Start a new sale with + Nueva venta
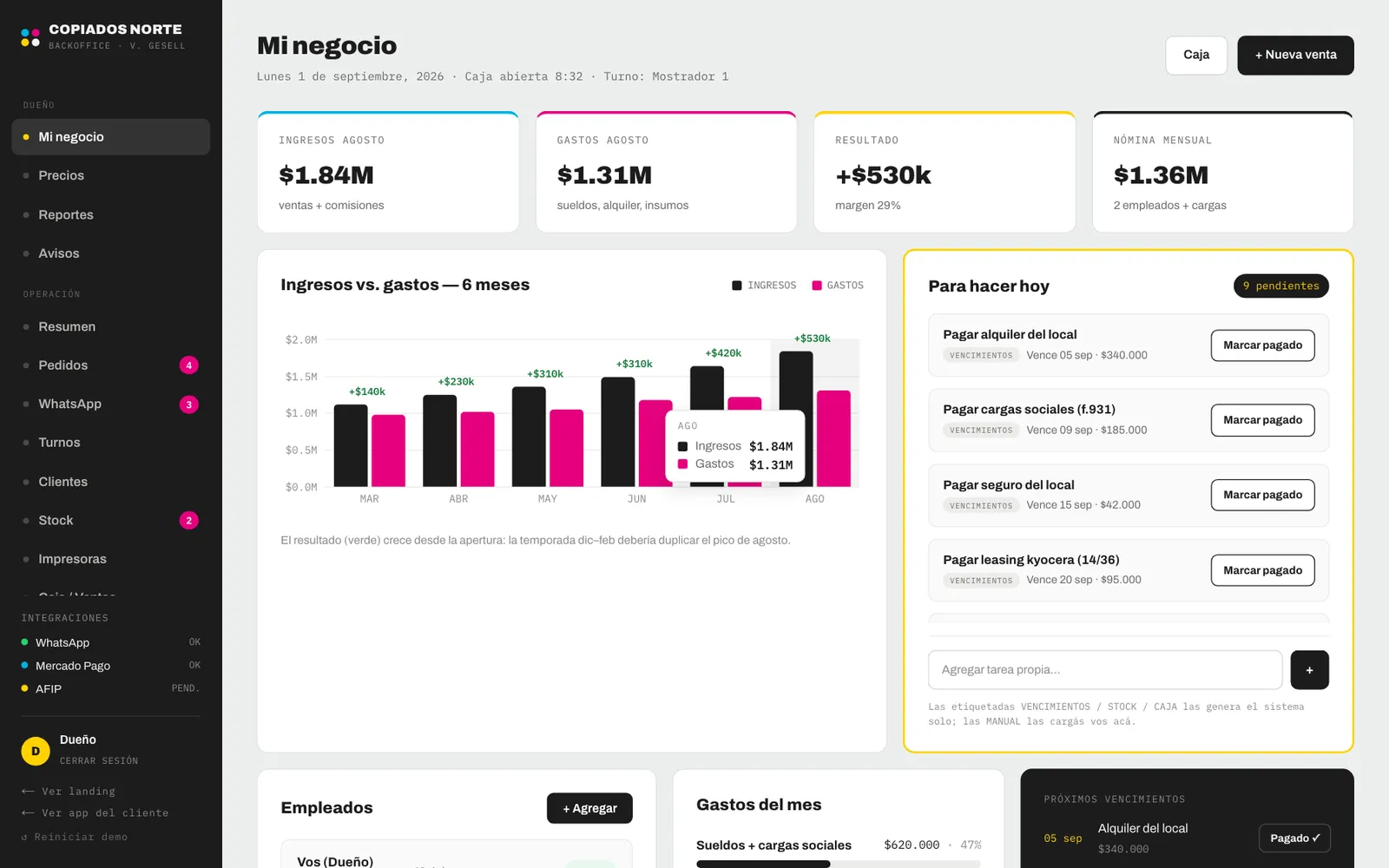Screen dimensions: 1389x868 click(1295, 55)
